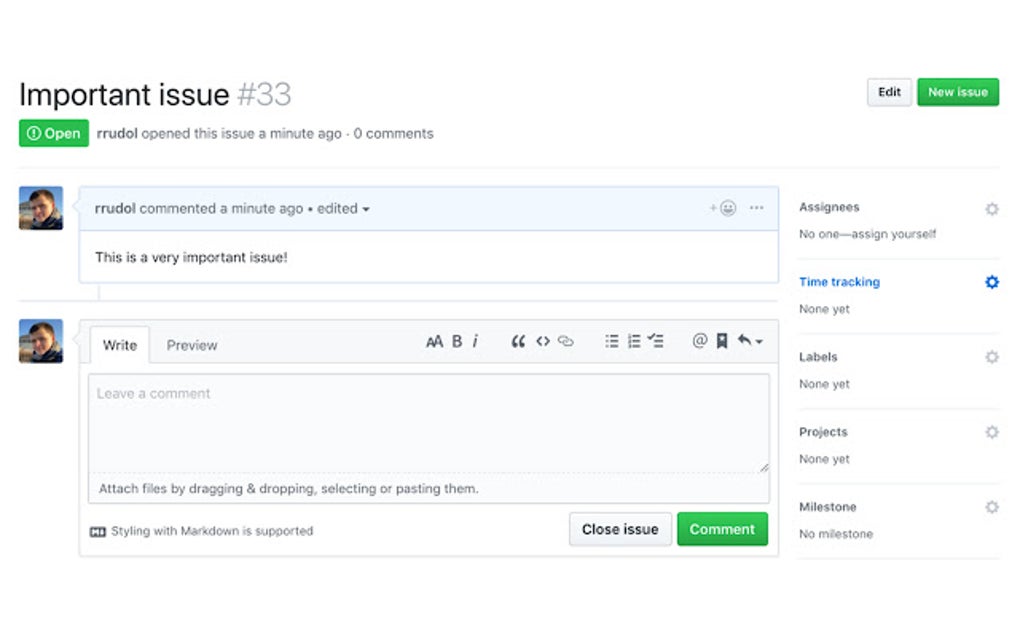Add a bulleted list
The height and width of the screenshot is (638, 1020).
point(611,341)
